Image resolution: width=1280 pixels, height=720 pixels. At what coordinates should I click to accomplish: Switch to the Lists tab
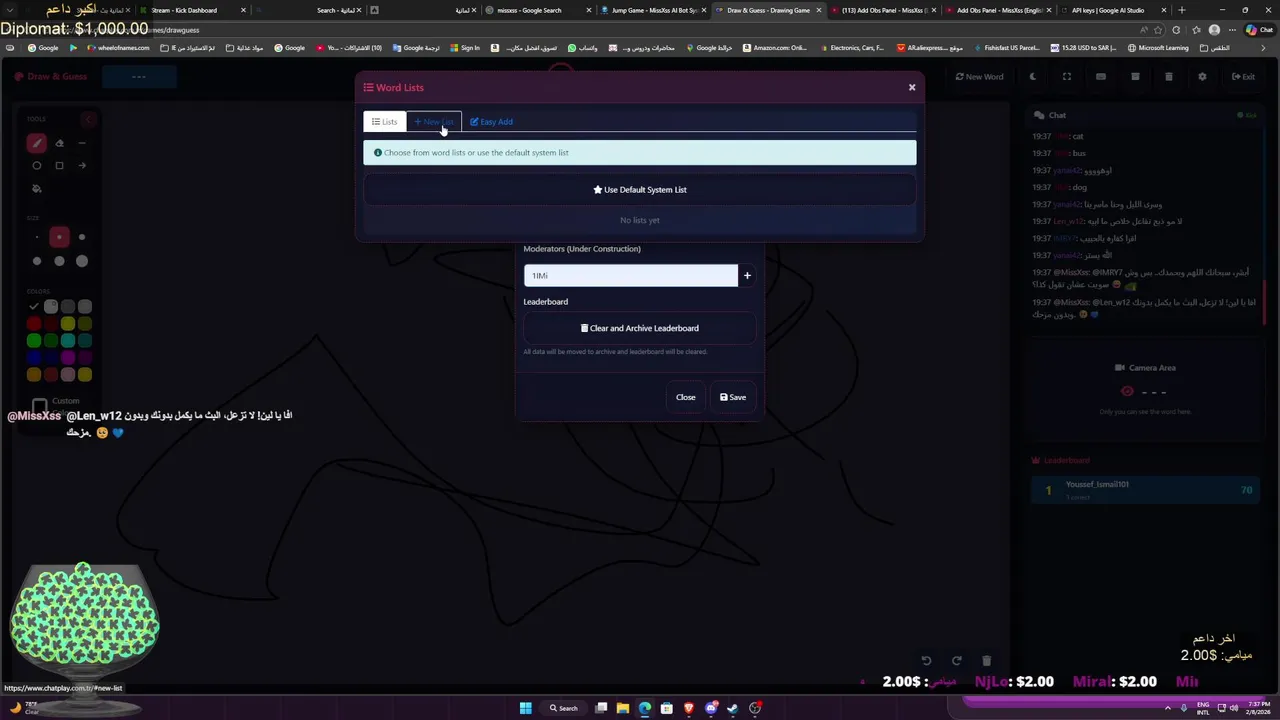[385, 122]
